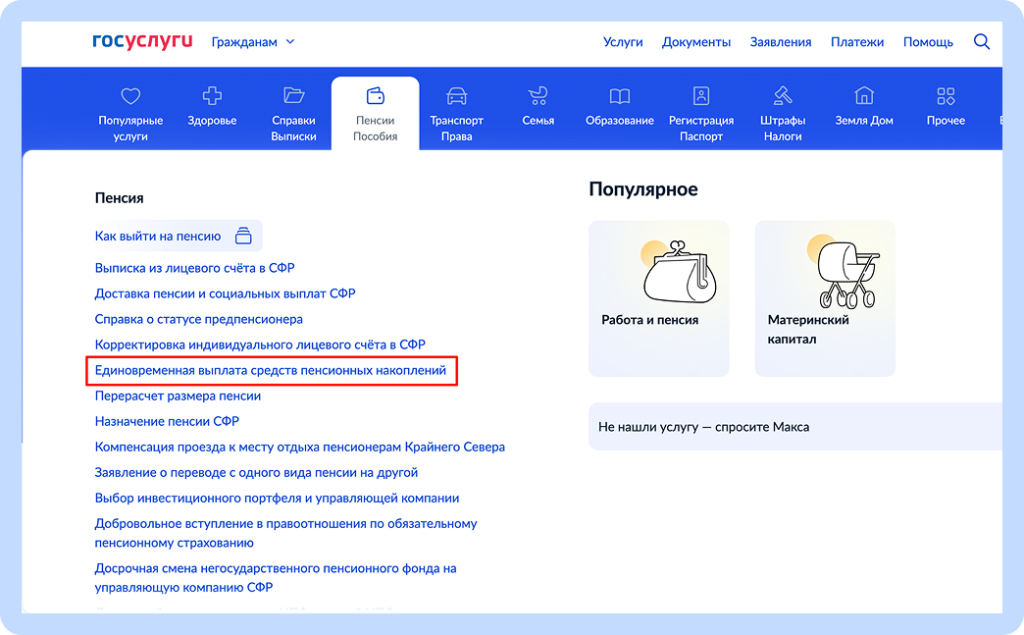Switch to the Транспорт Права tab label

[456, 128]
